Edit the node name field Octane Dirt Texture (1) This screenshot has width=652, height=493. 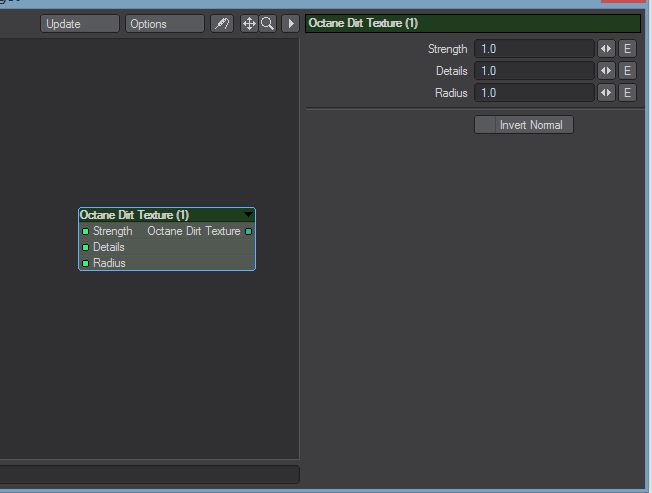point(473,23)
